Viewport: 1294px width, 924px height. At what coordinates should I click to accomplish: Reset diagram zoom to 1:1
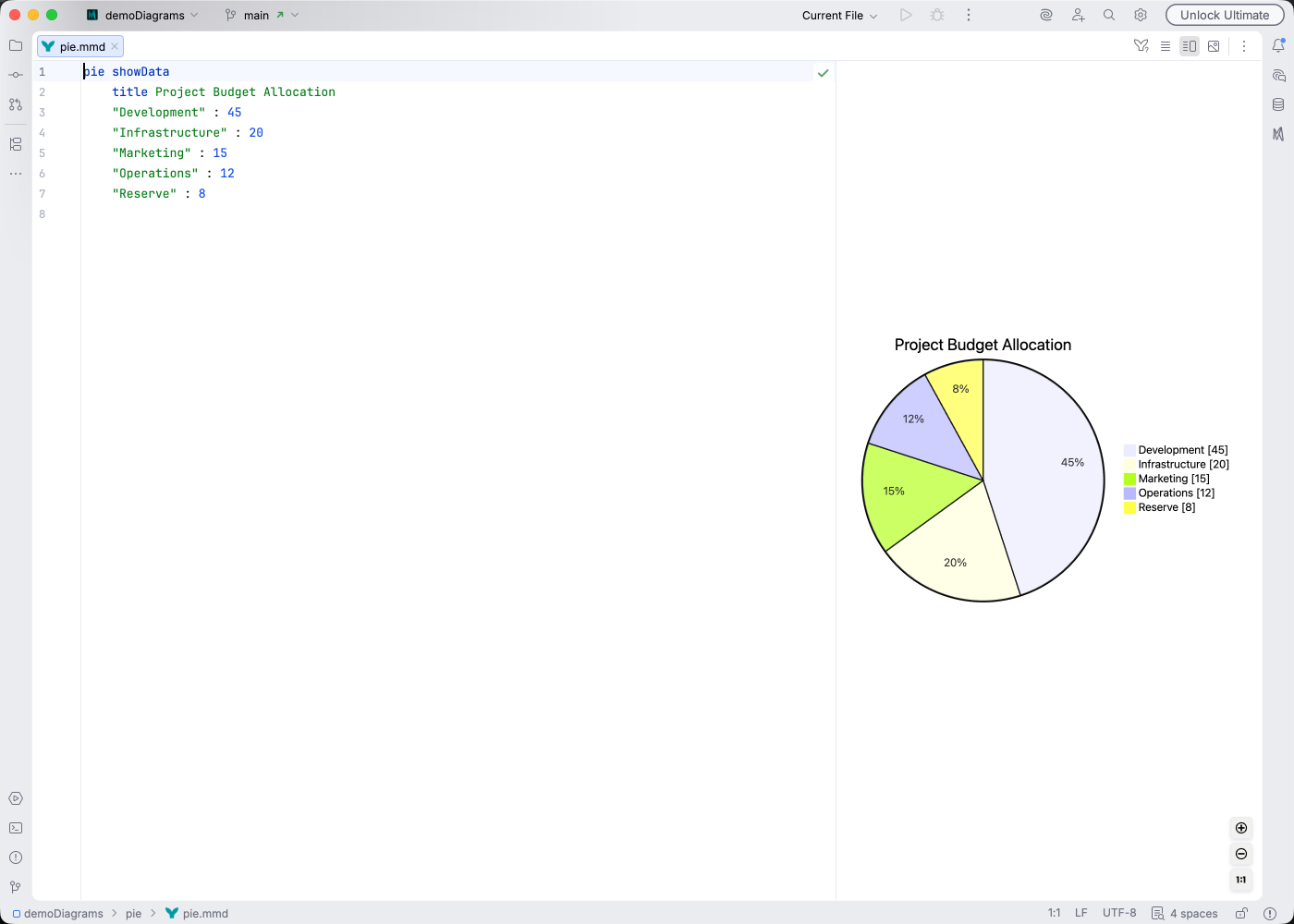(1240, 880)
